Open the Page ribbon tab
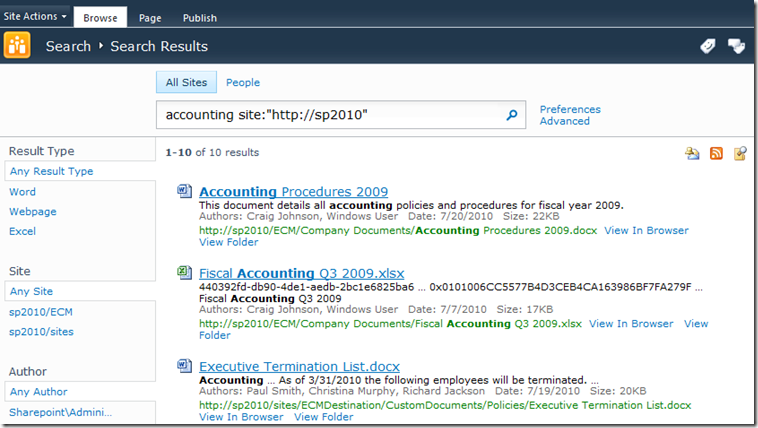 (150, 18)
